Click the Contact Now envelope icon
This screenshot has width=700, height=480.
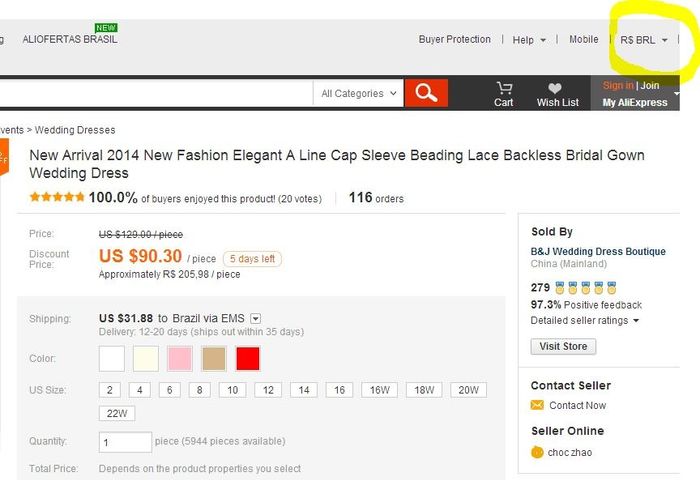coord(537,405)
